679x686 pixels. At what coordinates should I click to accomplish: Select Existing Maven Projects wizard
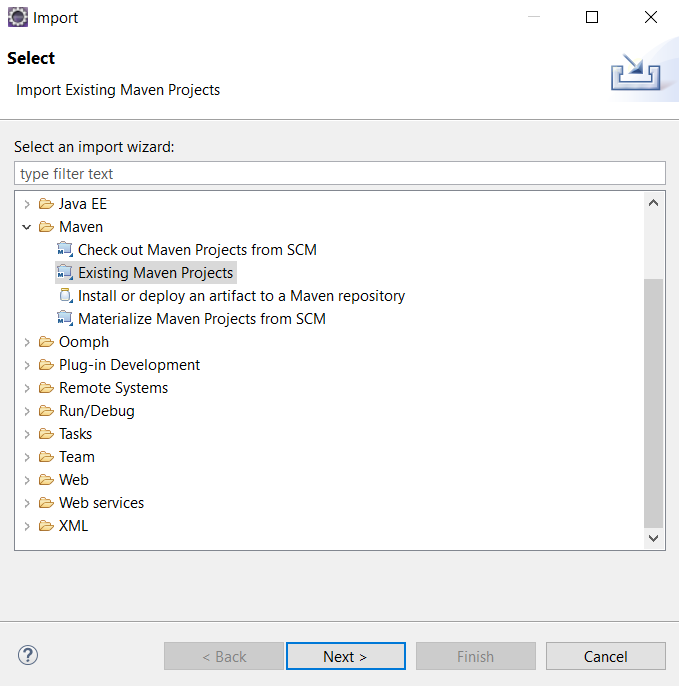(x=155, y=273)
